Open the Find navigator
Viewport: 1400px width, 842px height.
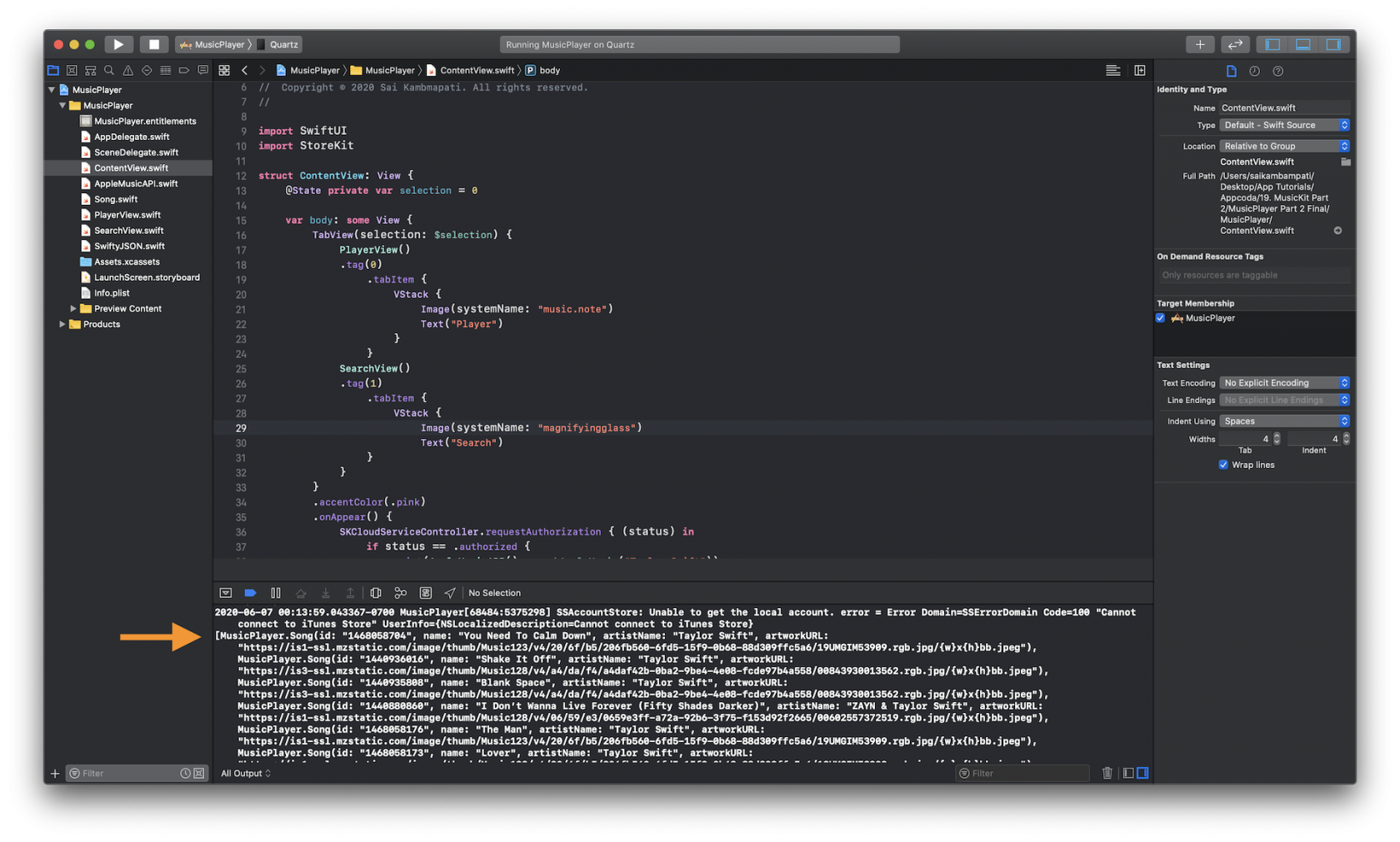[x=109, y=70]
